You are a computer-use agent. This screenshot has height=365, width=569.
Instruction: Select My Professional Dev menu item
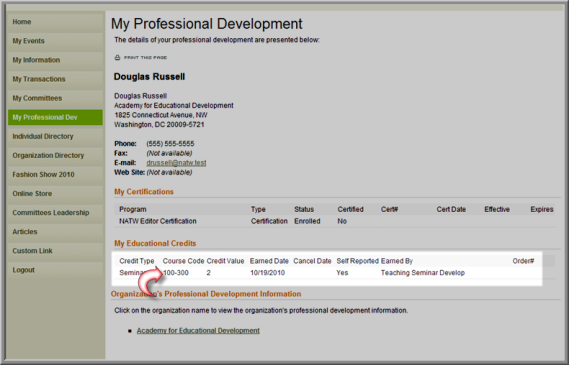coord(55,117)
